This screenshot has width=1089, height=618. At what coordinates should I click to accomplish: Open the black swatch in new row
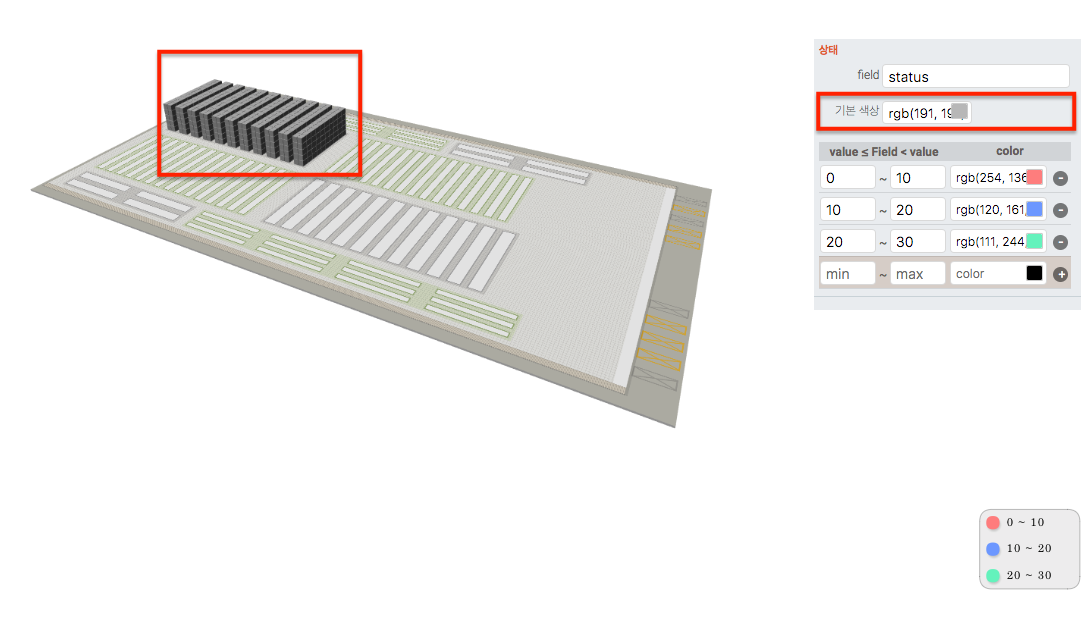click(x=1034, y=273)
